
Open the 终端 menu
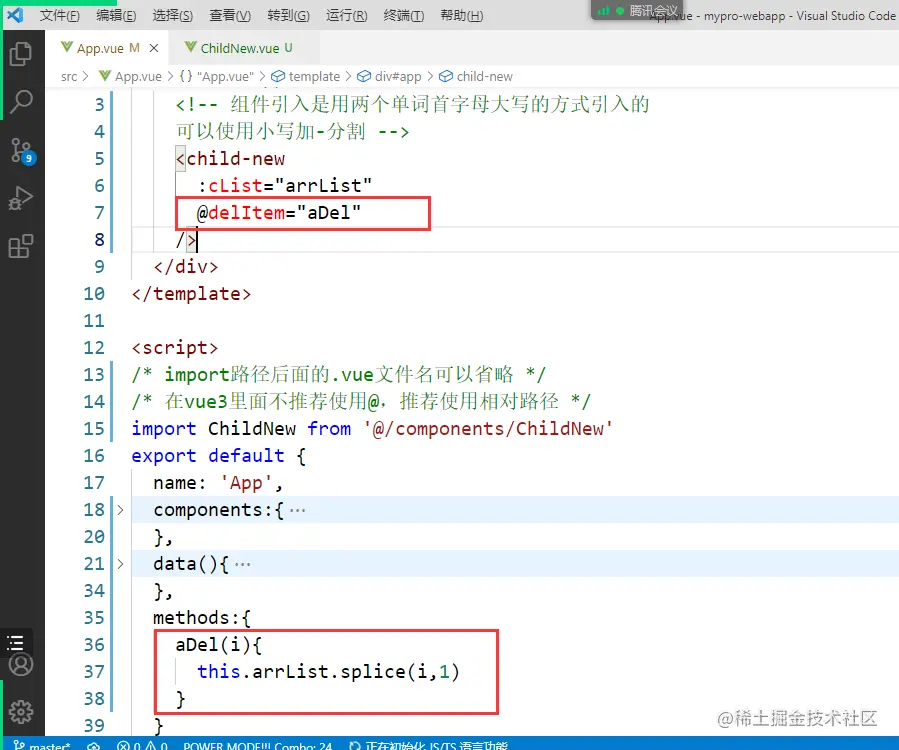pyautogui.click(x=403, y=15)
